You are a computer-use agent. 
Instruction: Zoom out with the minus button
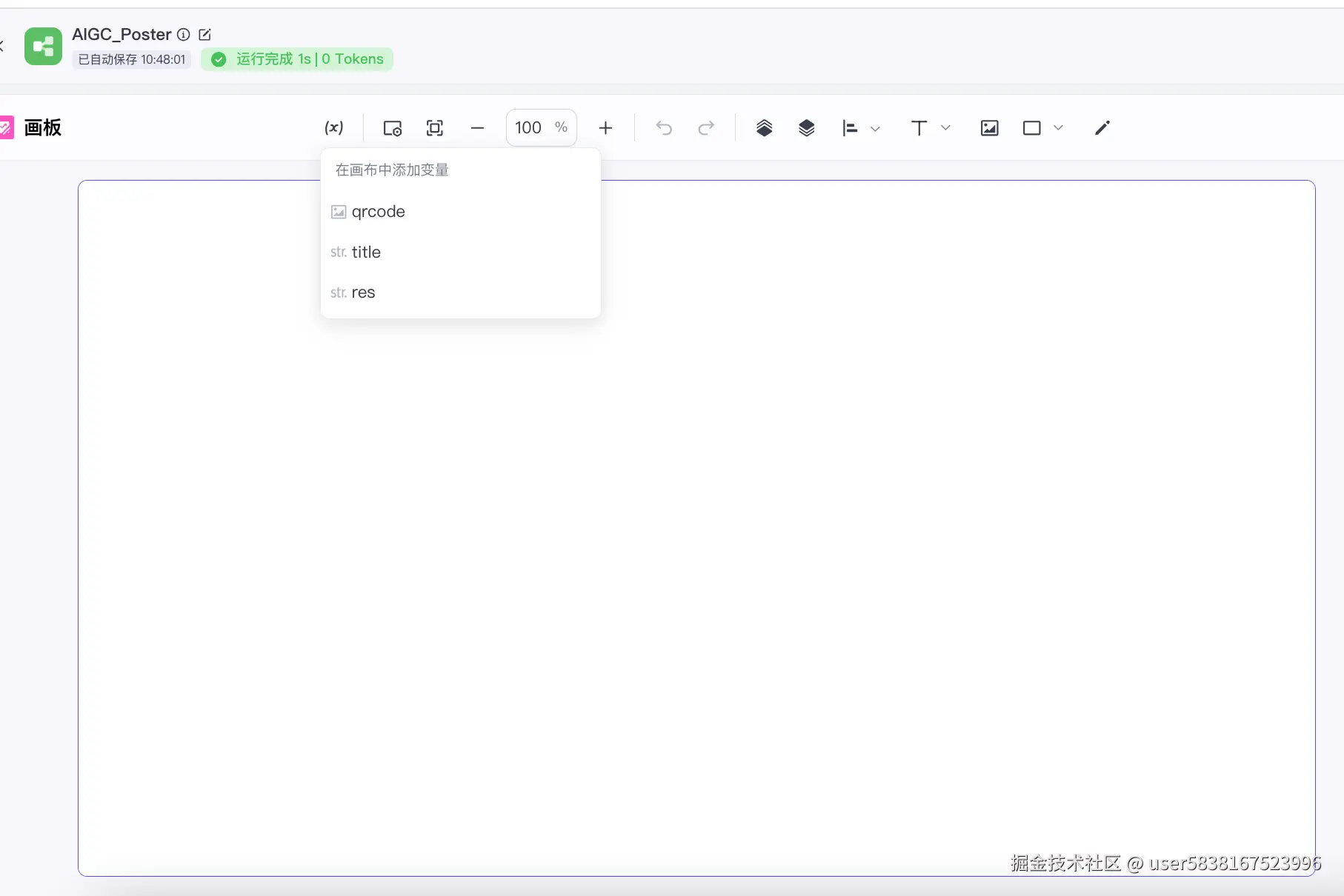click(x=477, y=128)
